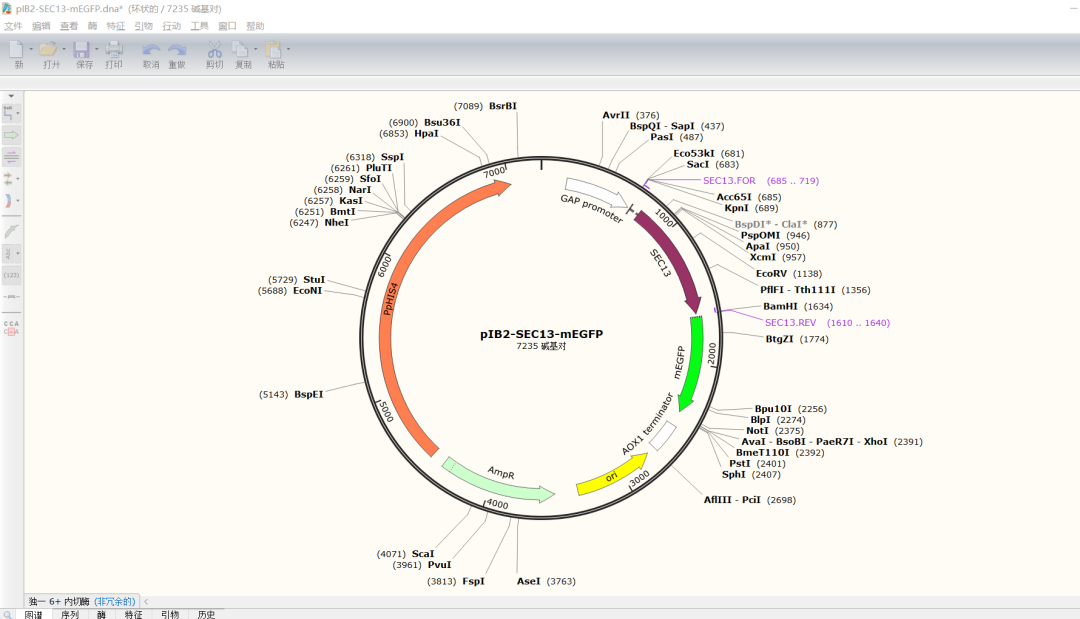This screenshot has width=1080, height=619.
Task: Click the Copy icon
Action: 240,50
